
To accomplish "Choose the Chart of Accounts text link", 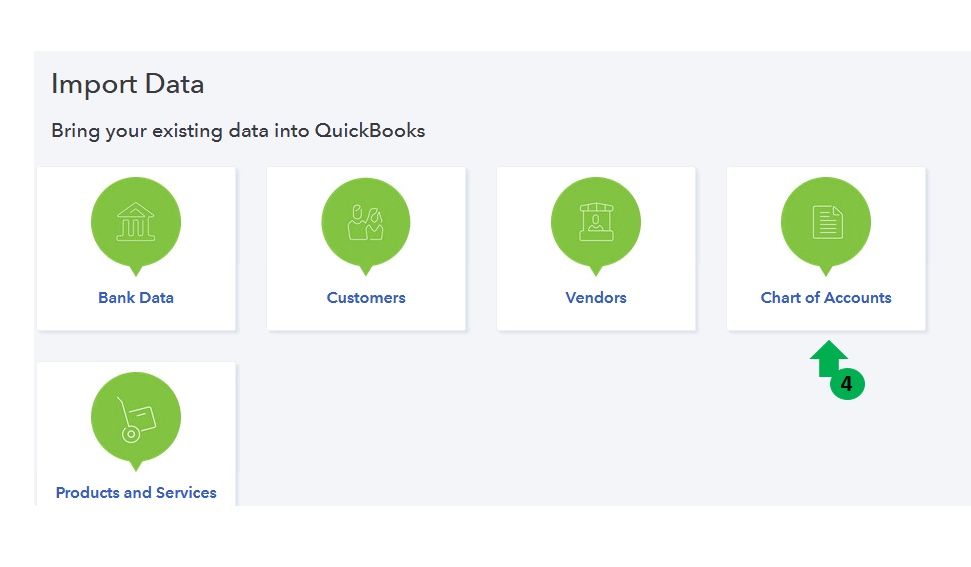I will click(x=826, y=298).
